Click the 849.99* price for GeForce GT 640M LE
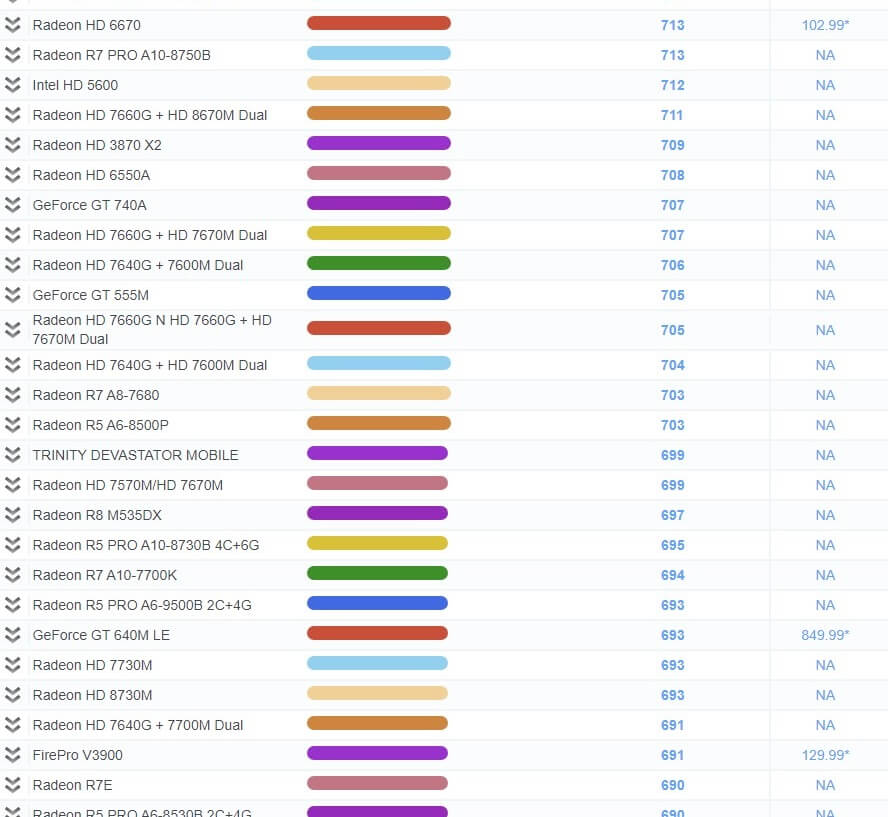 pyautogui.click(x=825, y=635)
